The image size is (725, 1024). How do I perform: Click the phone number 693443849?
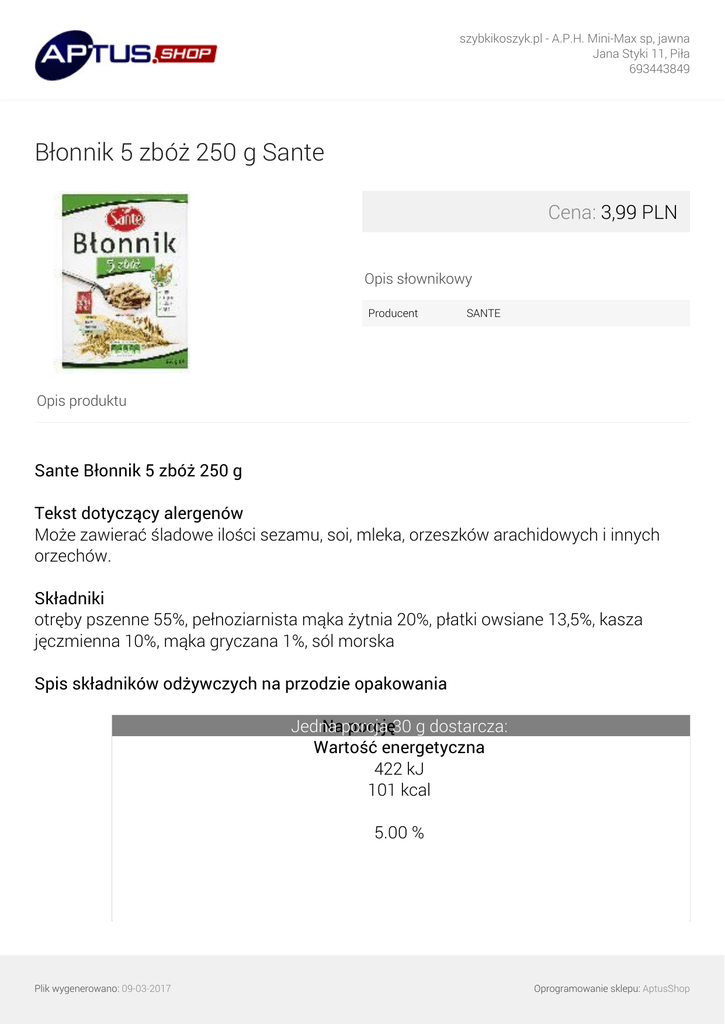pyautogui.click(x=658, y=69)
